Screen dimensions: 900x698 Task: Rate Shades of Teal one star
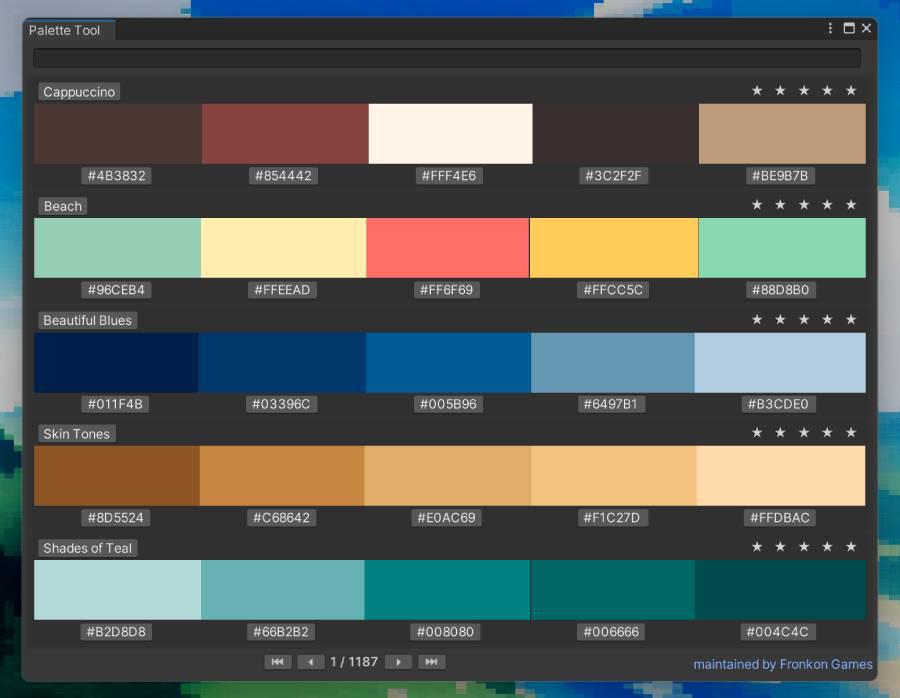(757, 546)
